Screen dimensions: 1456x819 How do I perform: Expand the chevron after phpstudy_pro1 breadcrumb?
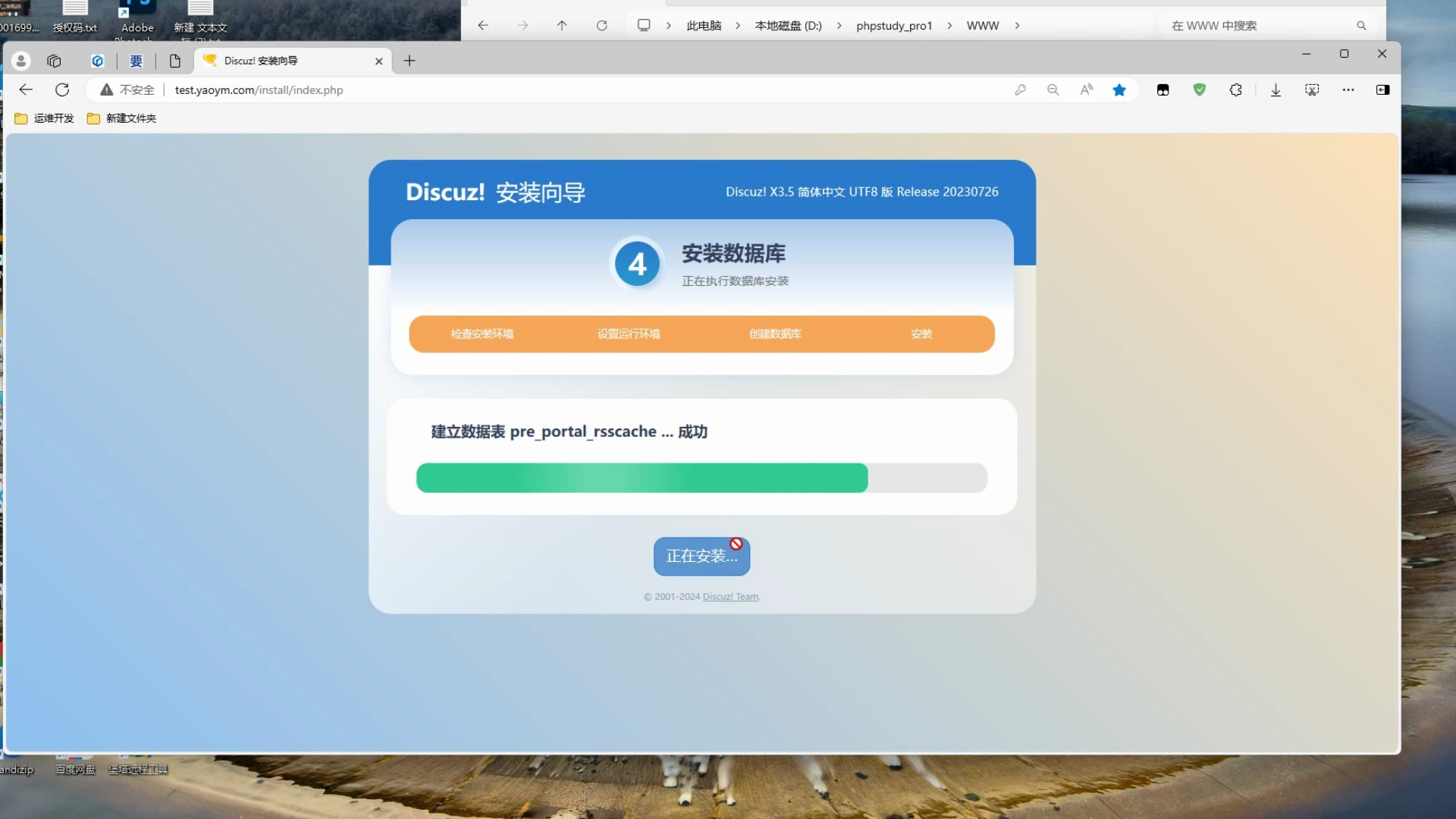tap(949, 26)
